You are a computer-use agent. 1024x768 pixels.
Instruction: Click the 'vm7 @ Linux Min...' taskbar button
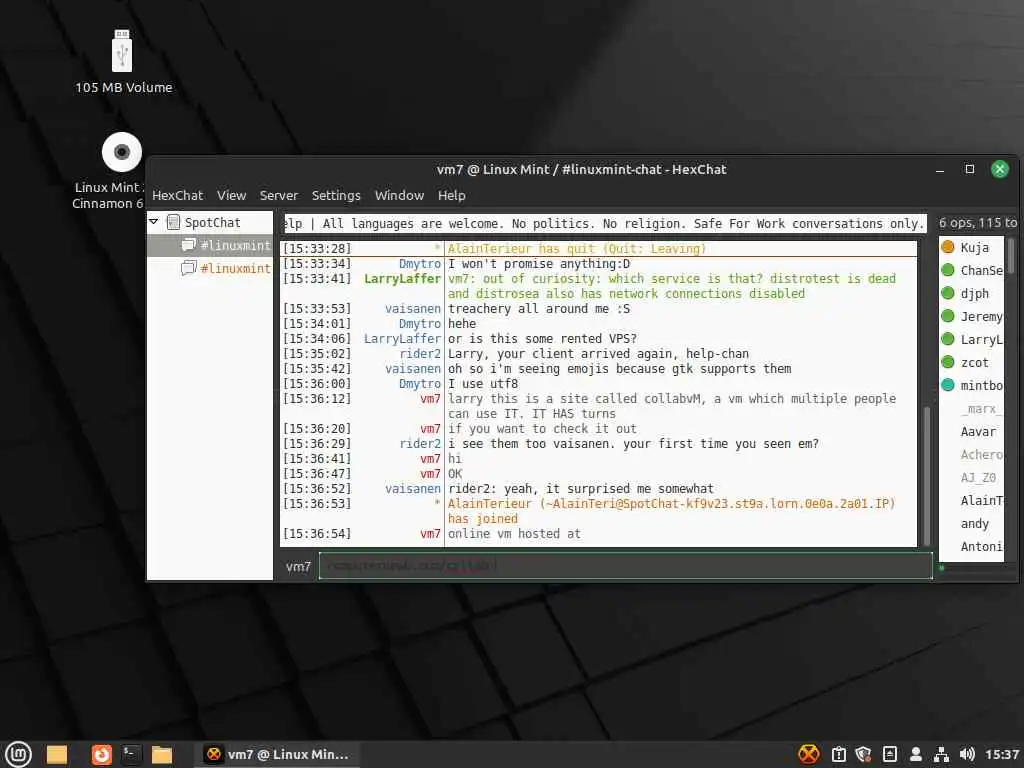[276, 754]
